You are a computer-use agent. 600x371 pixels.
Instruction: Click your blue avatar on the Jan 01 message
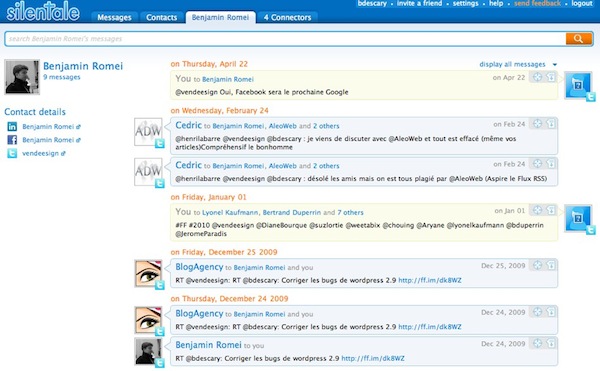[578, 218]
